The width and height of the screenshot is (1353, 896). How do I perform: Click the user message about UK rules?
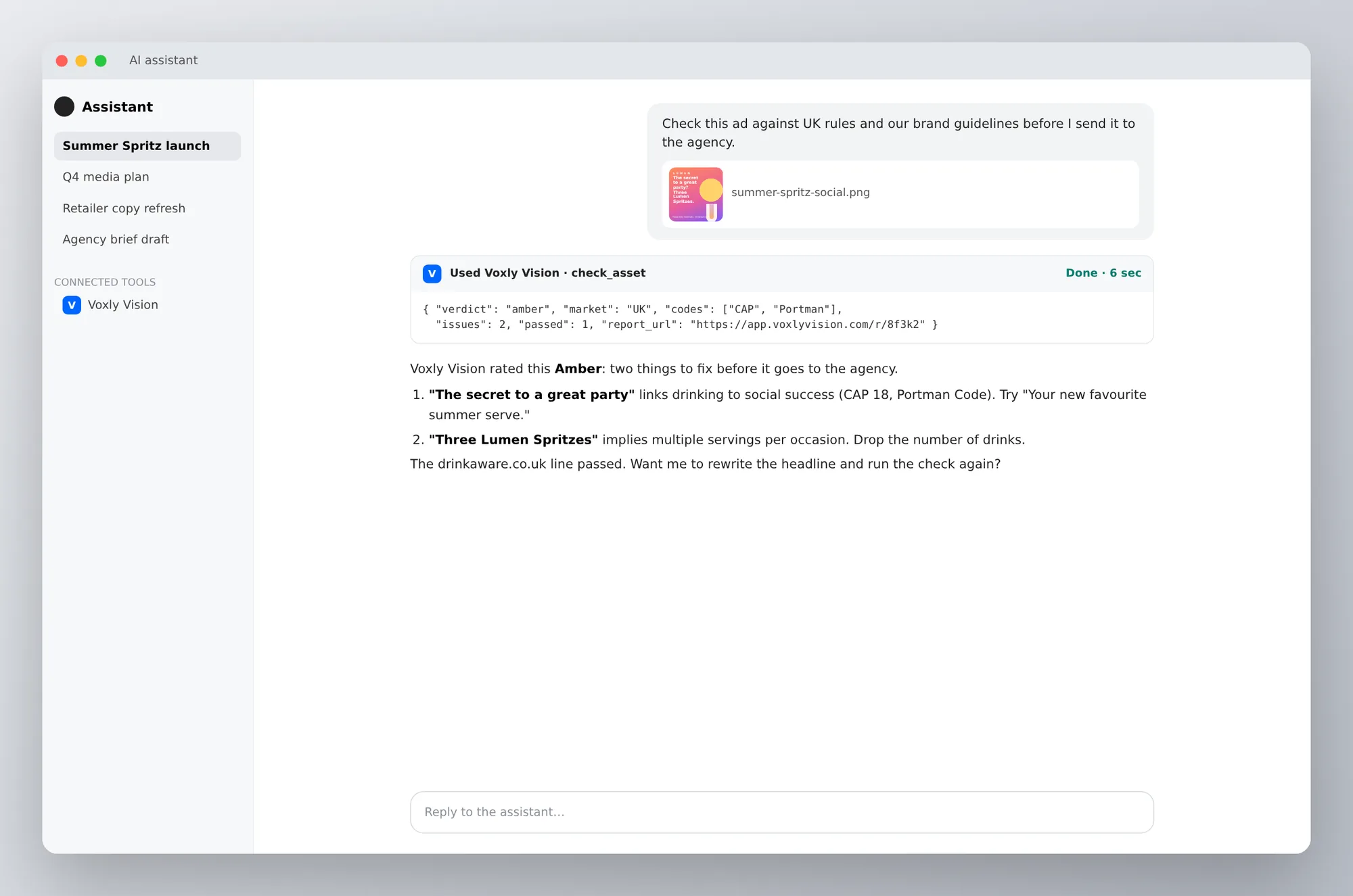click(898, 133)
